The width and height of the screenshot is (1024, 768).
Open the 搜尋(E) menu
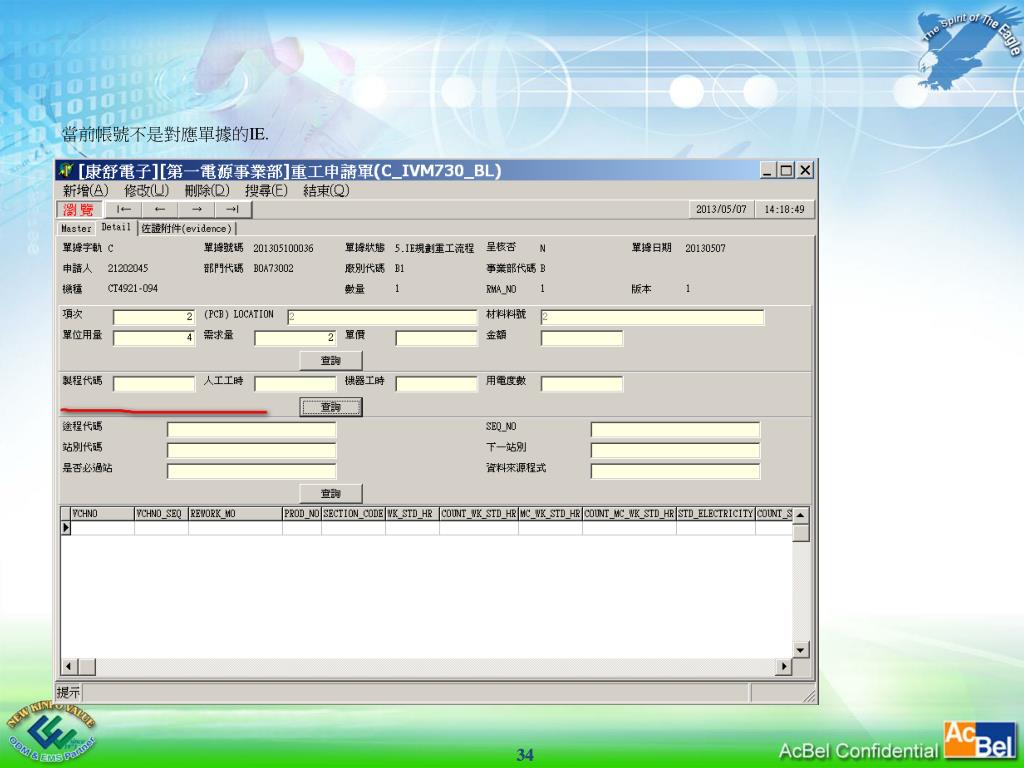tap(266, 191)
